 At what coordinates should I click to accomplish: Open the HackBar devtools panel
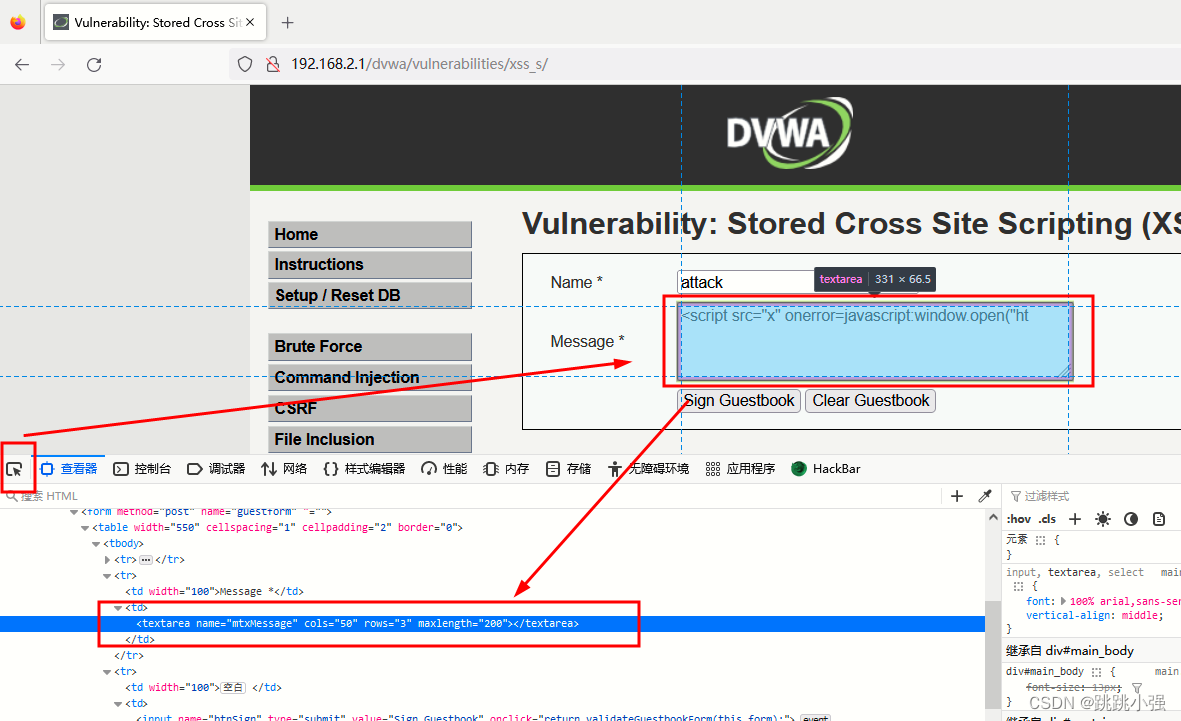coord(825,469)
